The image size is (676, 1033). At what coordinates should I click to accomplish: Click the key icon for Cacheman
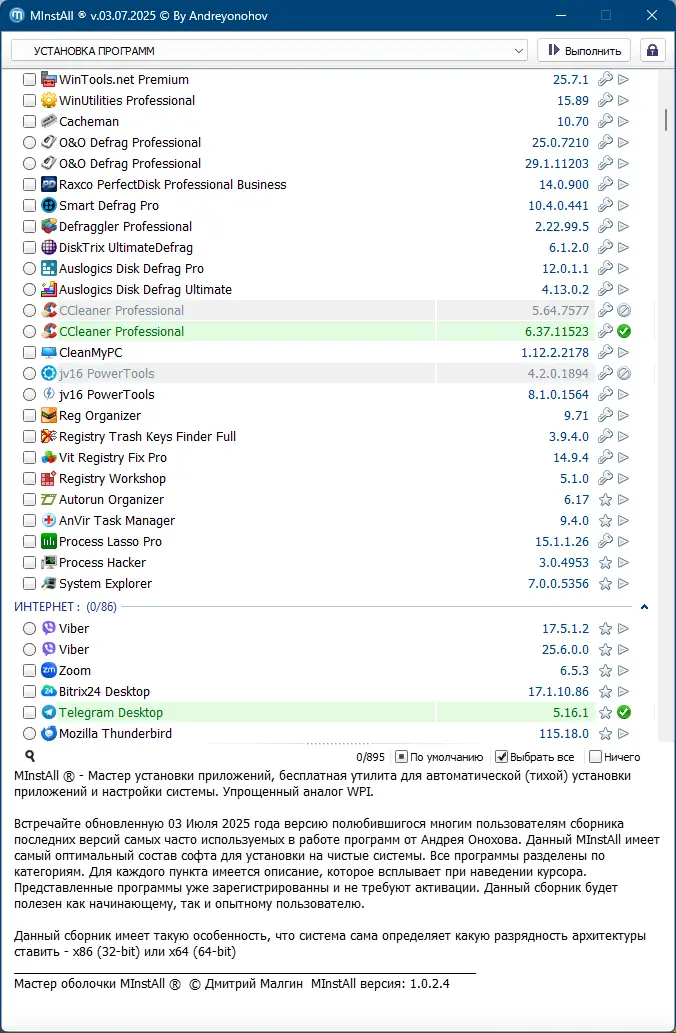(605, 122)
